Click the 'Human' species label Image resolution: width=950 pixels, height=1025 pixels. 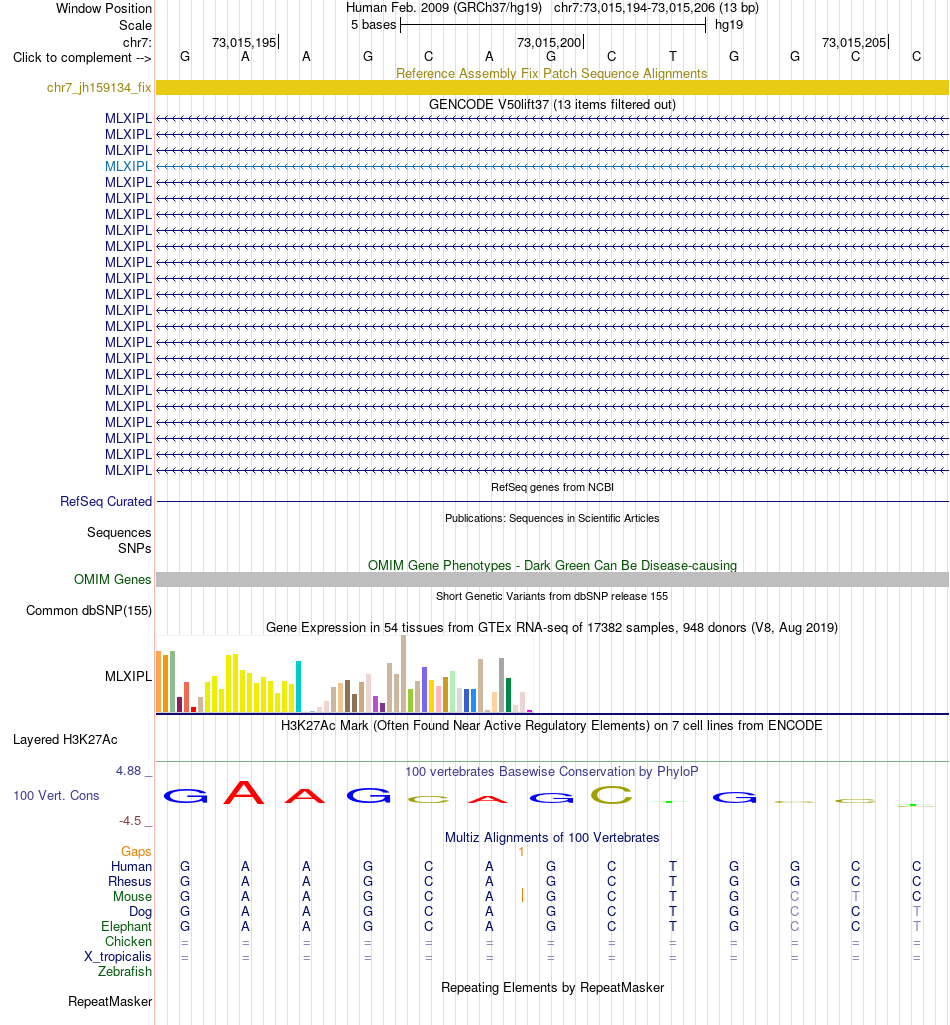click(x=131, y=866)
